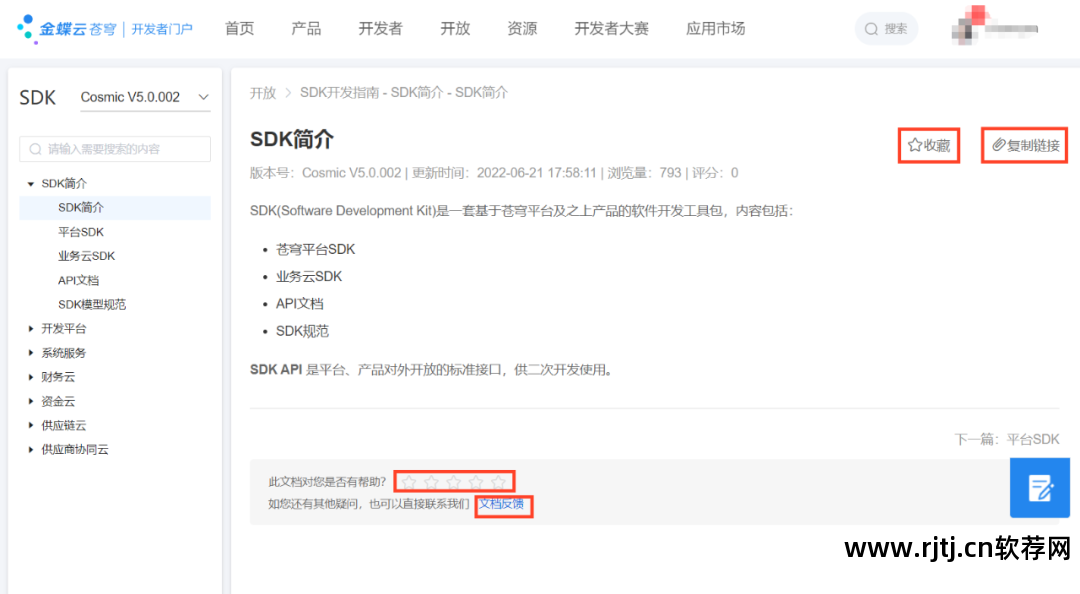
Task: Click the blurred username next to avatar
Action: pos(1014,29)
